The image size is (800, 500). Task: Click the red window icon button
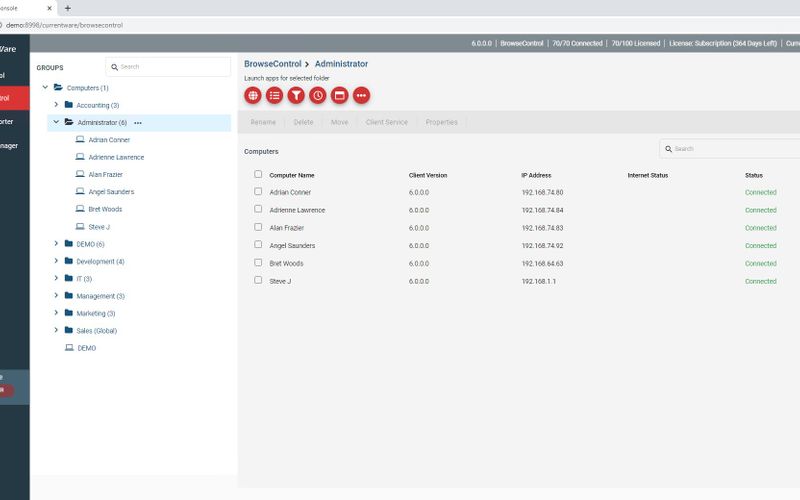339,95
